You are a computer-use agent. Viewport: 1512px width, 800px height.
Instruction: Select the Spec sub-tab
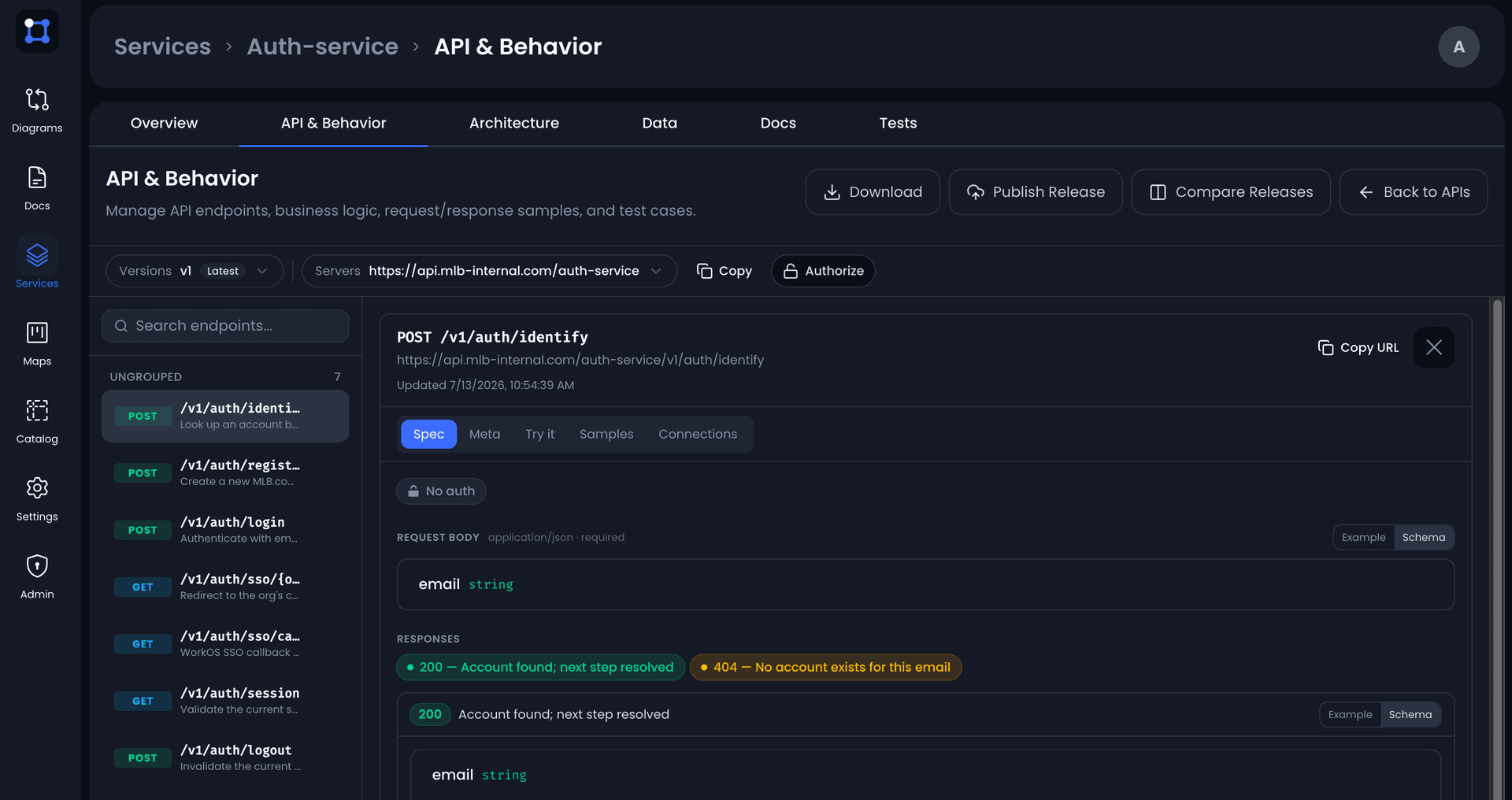(x=428, y=434)
